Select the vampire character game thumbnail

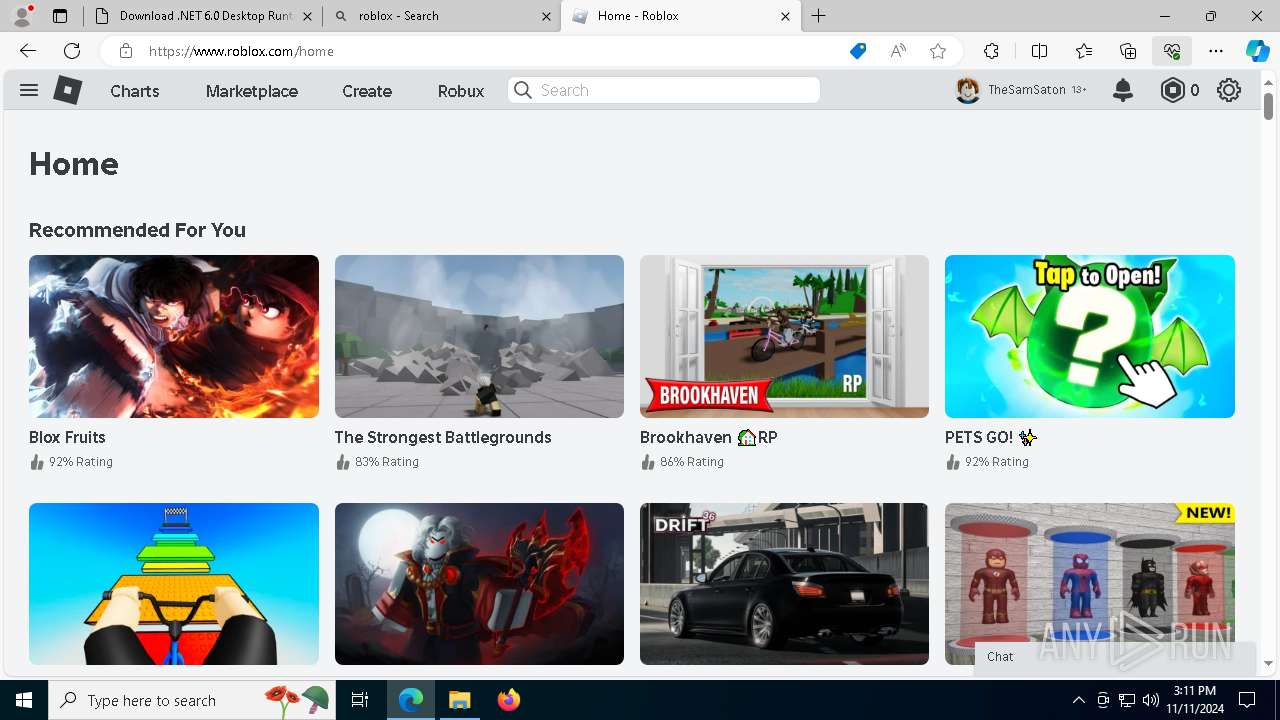click(479, 584)
